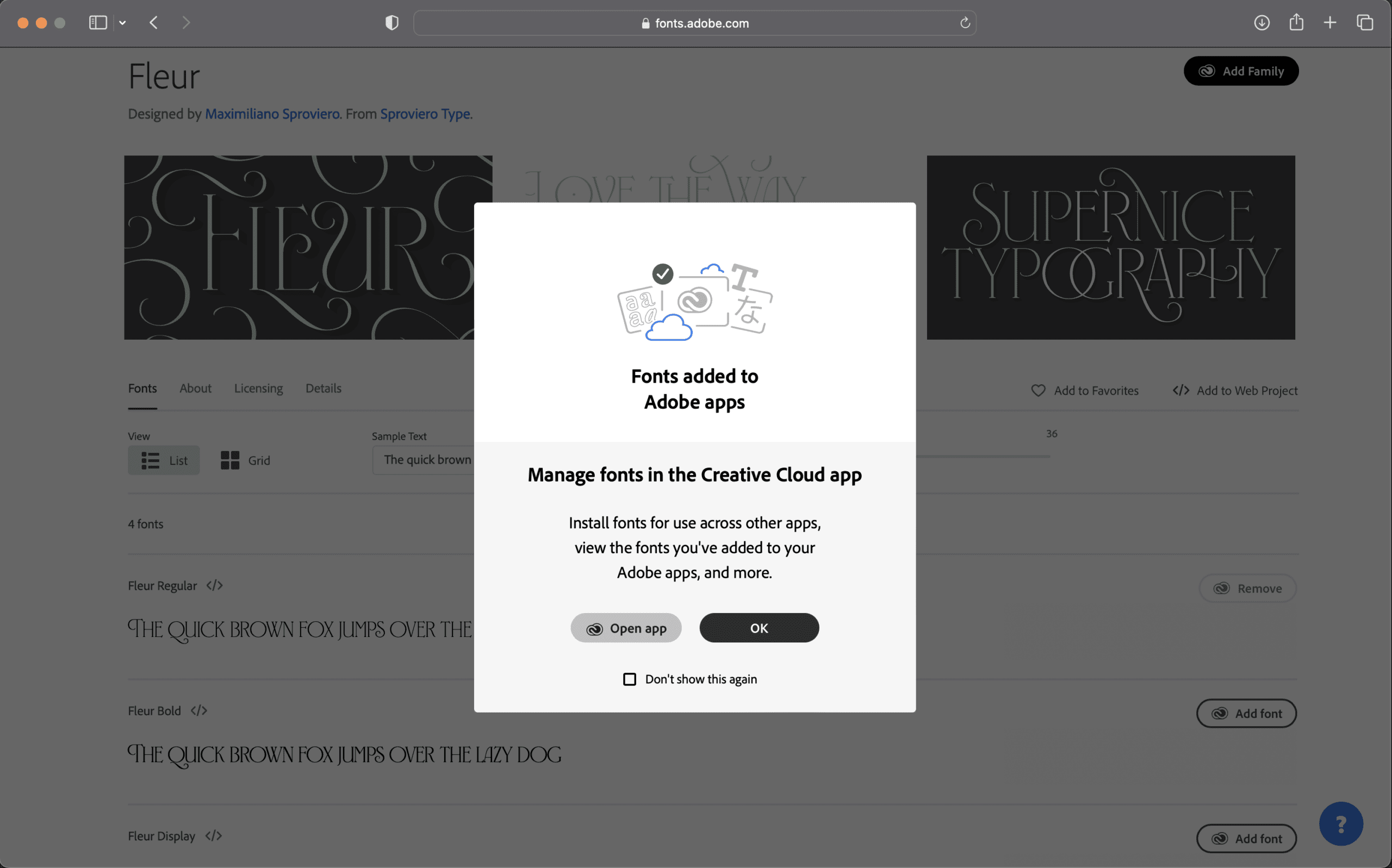Click the Sproviero Type foundry link

pos(425,113)
